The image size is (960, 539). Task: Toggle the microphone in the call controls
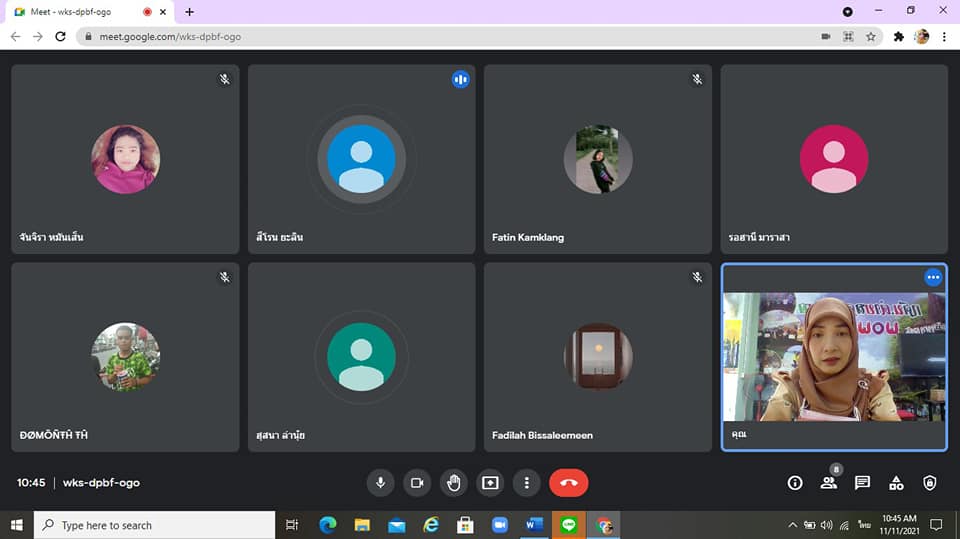(380, 483)
